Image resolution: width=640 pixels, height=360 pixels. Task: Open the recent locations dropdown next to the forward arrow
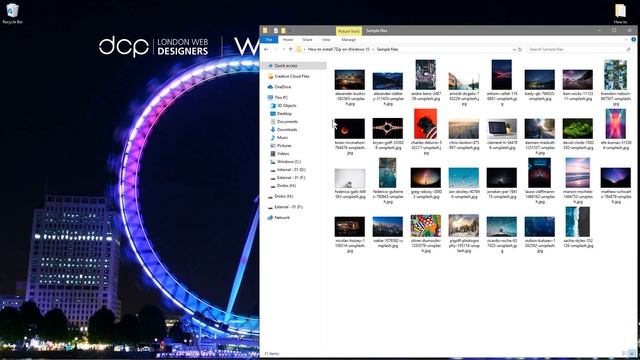[x=283, y=49]
